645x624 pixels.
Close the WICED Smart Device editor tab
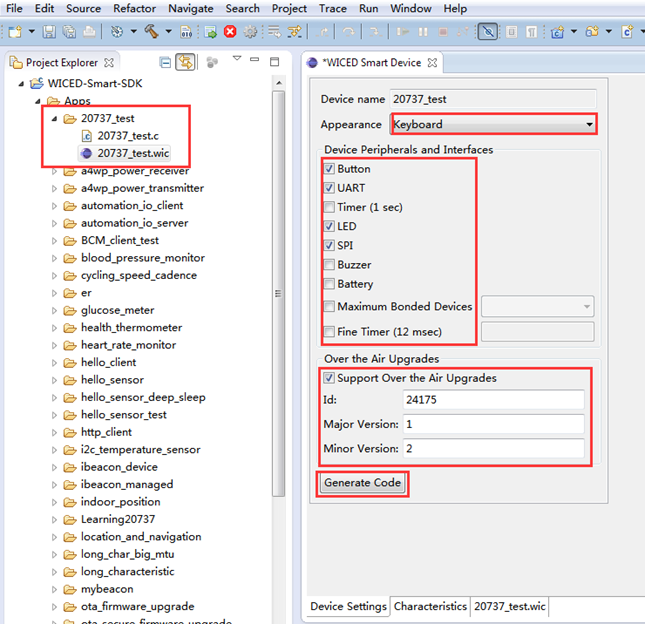point(432,63)
